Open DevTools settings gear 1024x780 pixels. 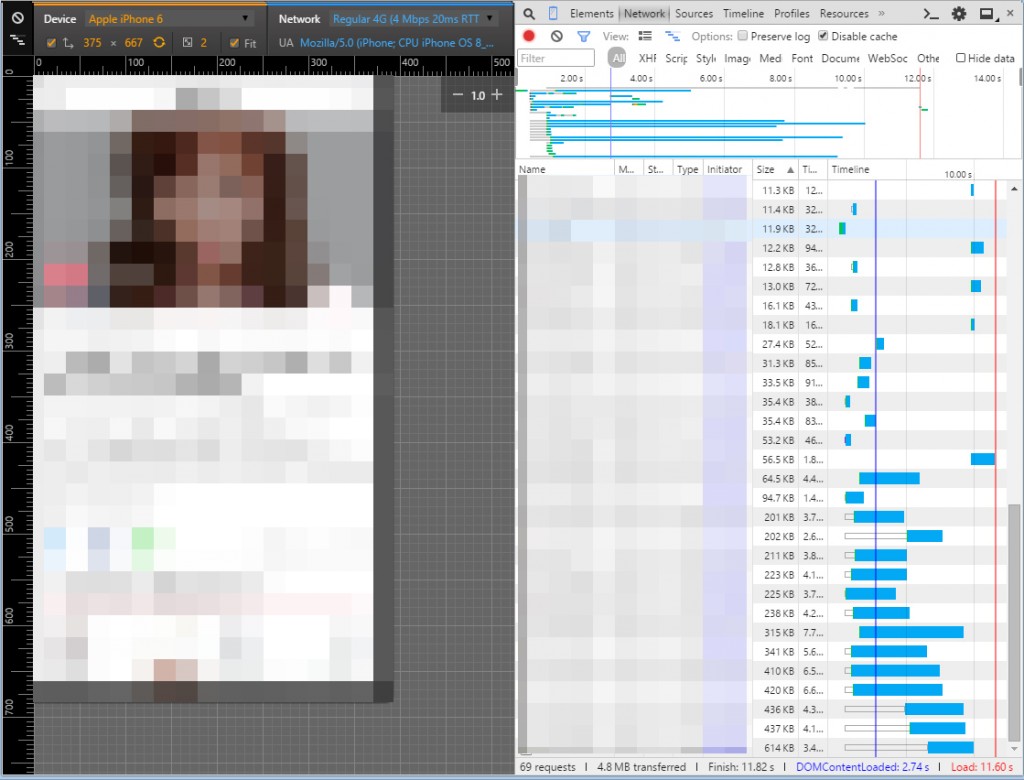coord(959,14)
